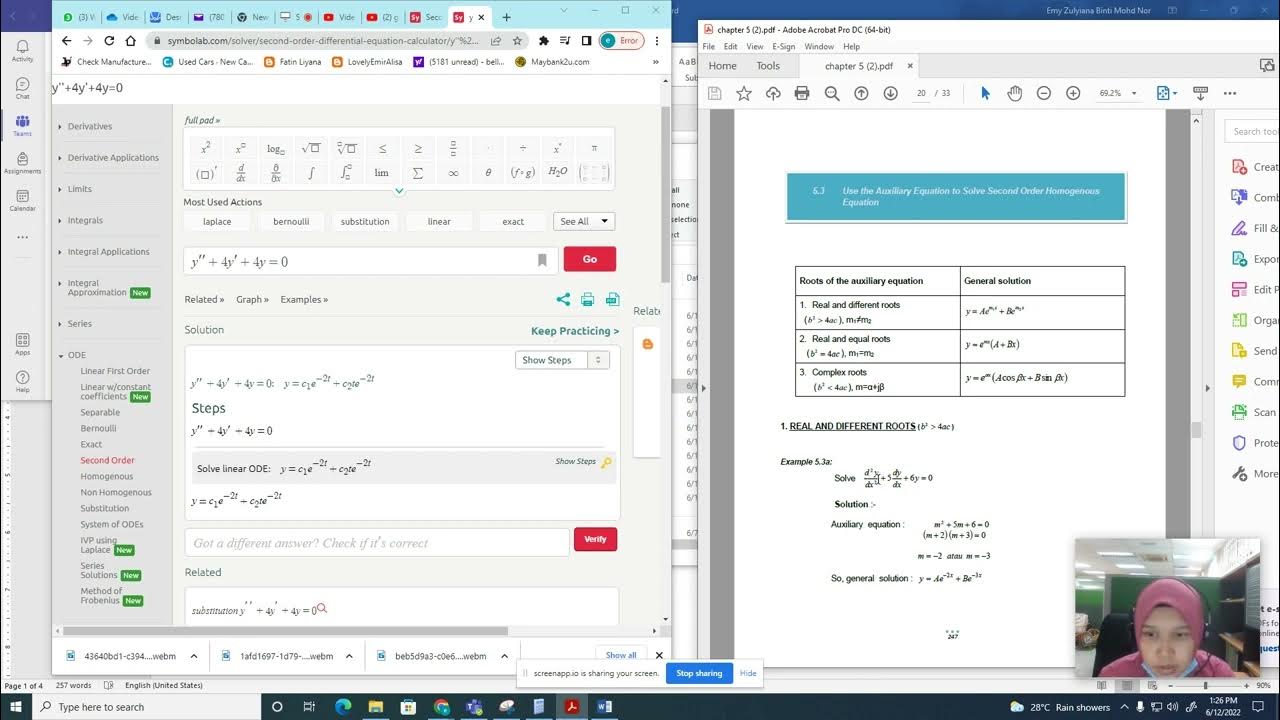1280x720 pixels.
Task: Click the browser home button
Action: (x=130, y=41)
